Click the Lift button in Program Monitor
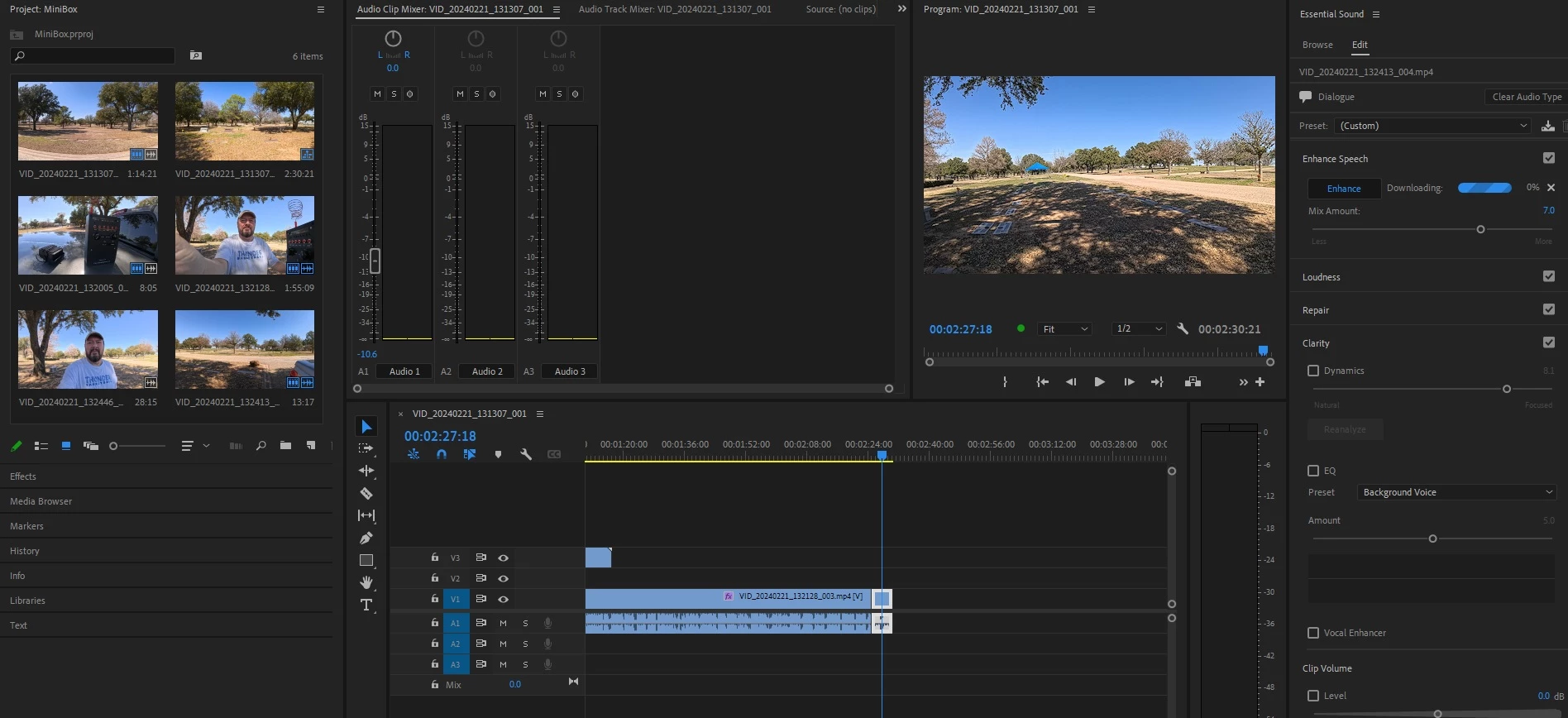 point(1193,381)
